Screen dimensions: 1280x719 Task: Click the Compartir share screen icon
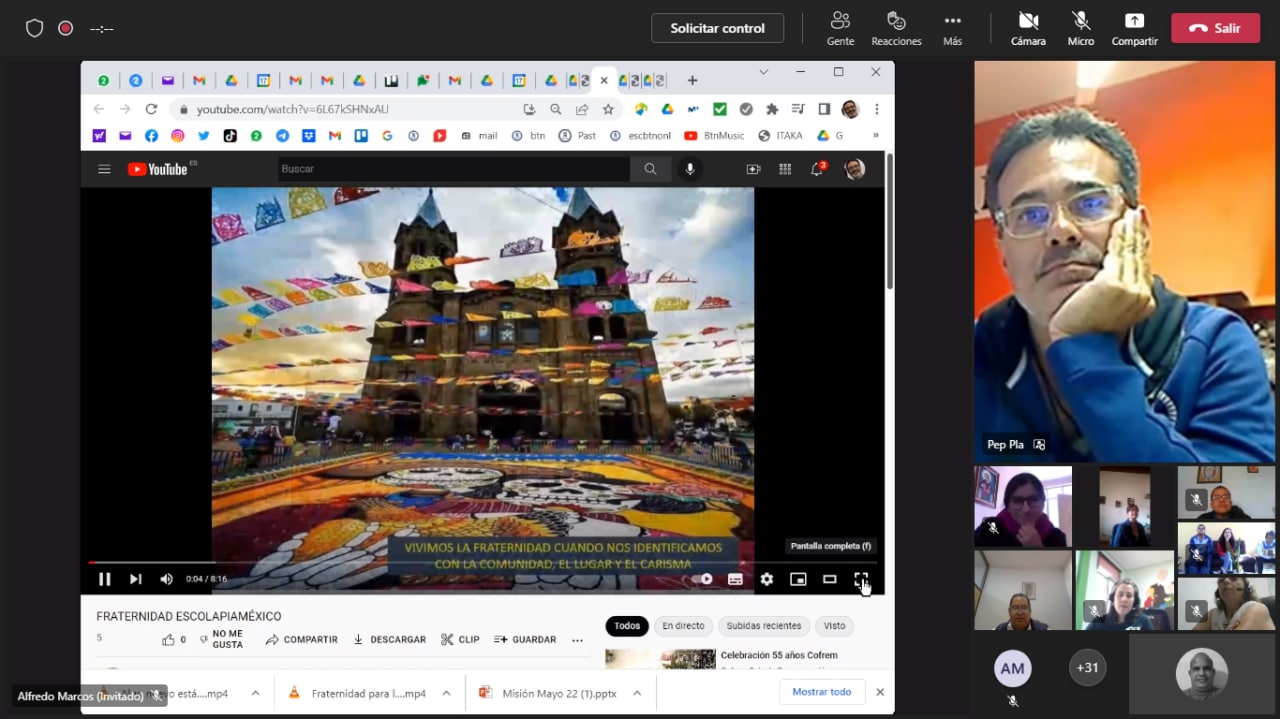click(1134, 27)
